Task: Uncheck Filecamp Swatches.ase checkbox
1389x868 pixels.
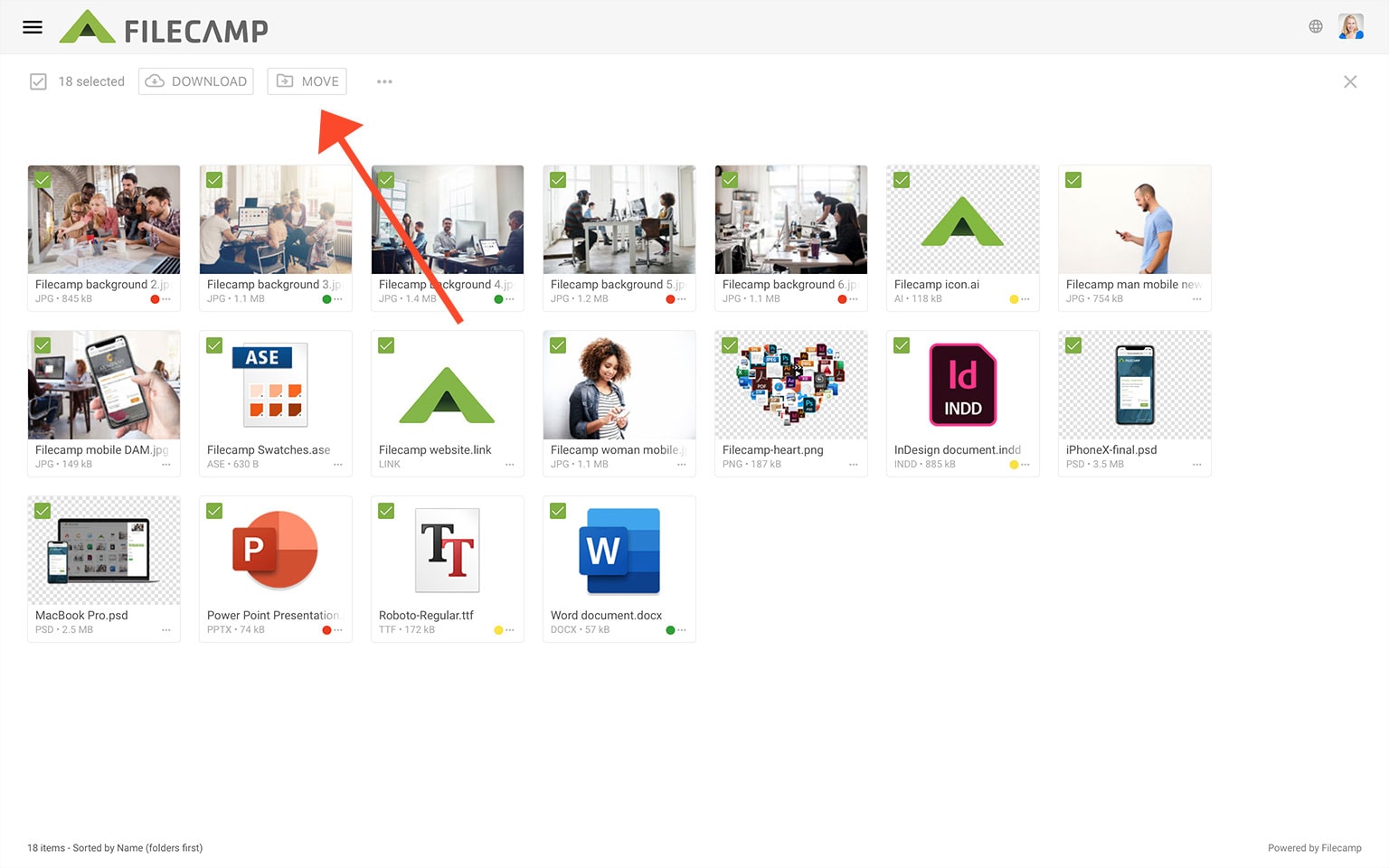Action: (x=214, y=345)
